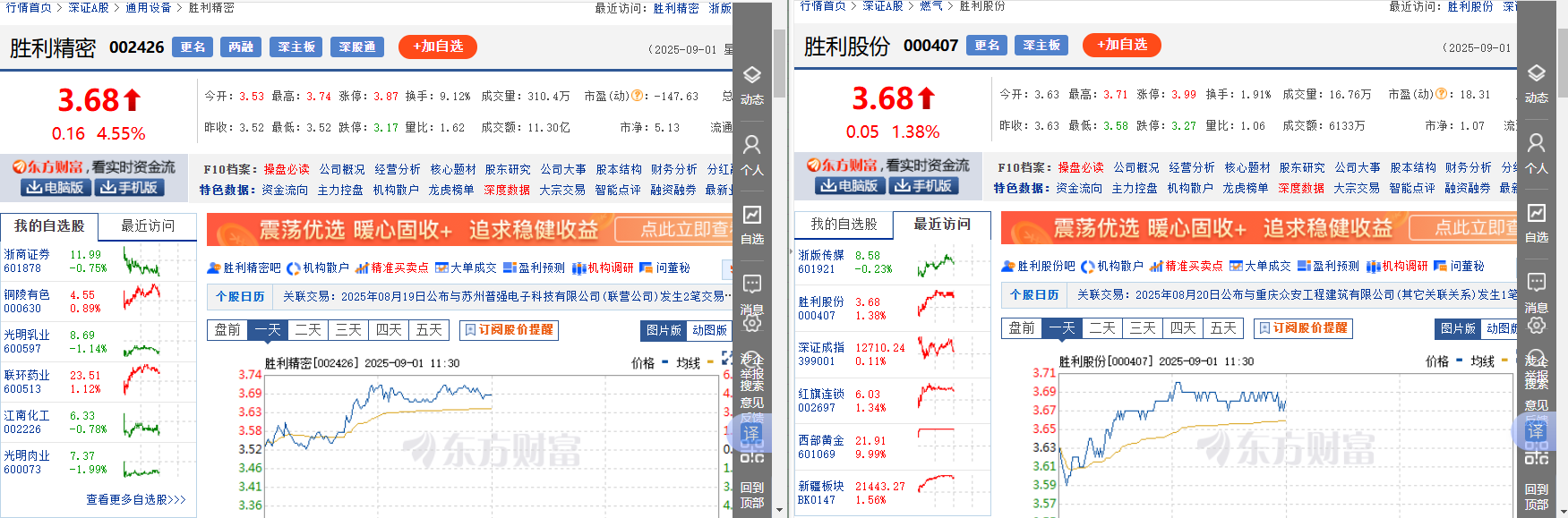The image size is (1568, 518).
Task: Click the 深主板 tag beside 000407
Action: pyautogui.click(x=1041, y=45)
